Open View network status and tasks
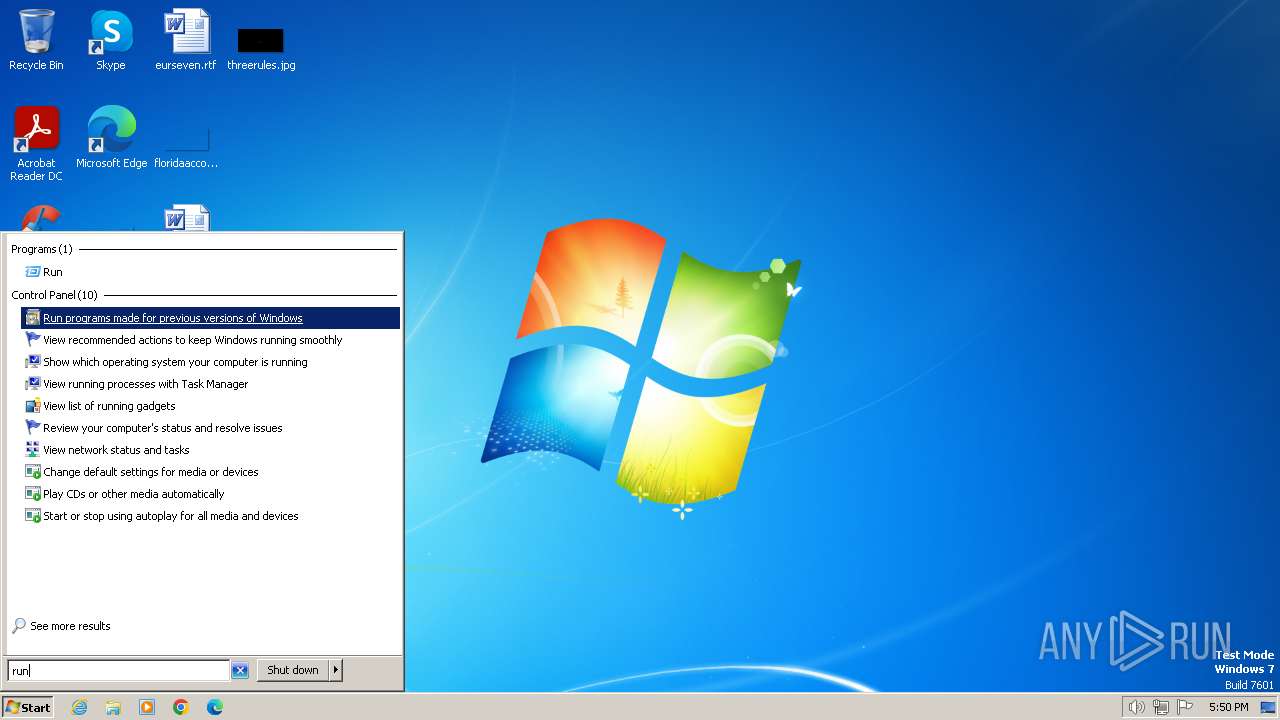This screenshot has height=720, width=1280. pyautogui.click(x=211, y=450)
